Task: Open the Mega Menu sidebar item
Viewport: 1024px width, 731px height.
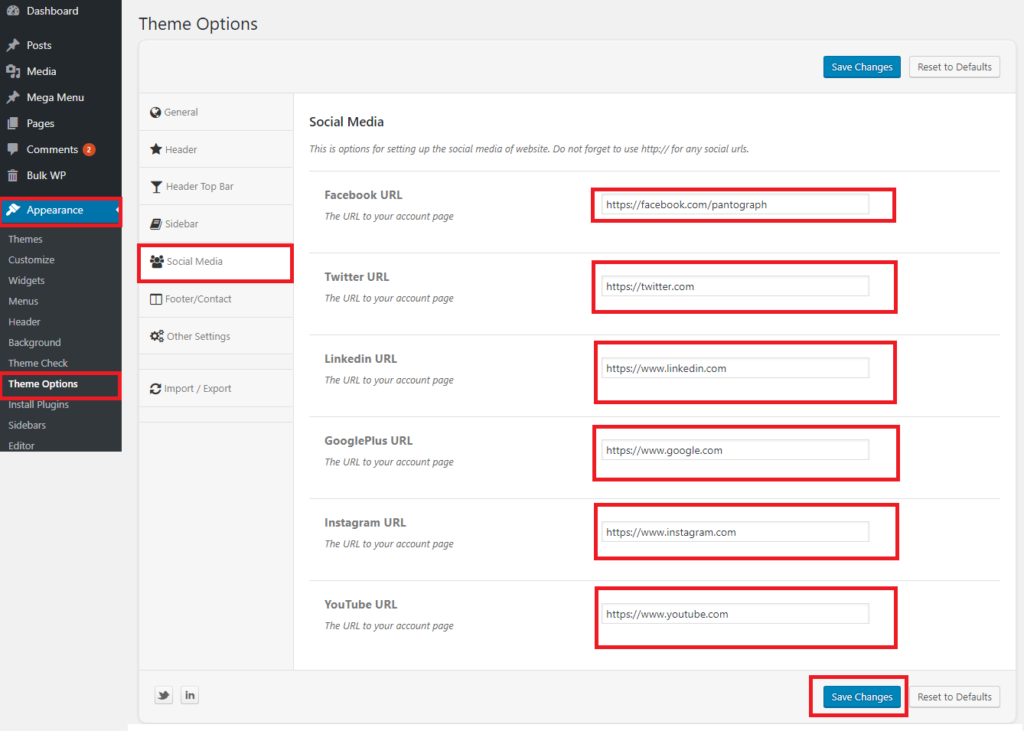Action: point(55,97)
